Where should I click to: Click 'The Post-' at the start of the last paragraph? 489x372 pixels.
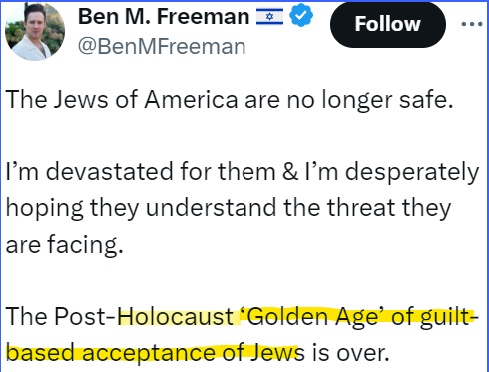(x=61, y=316)
